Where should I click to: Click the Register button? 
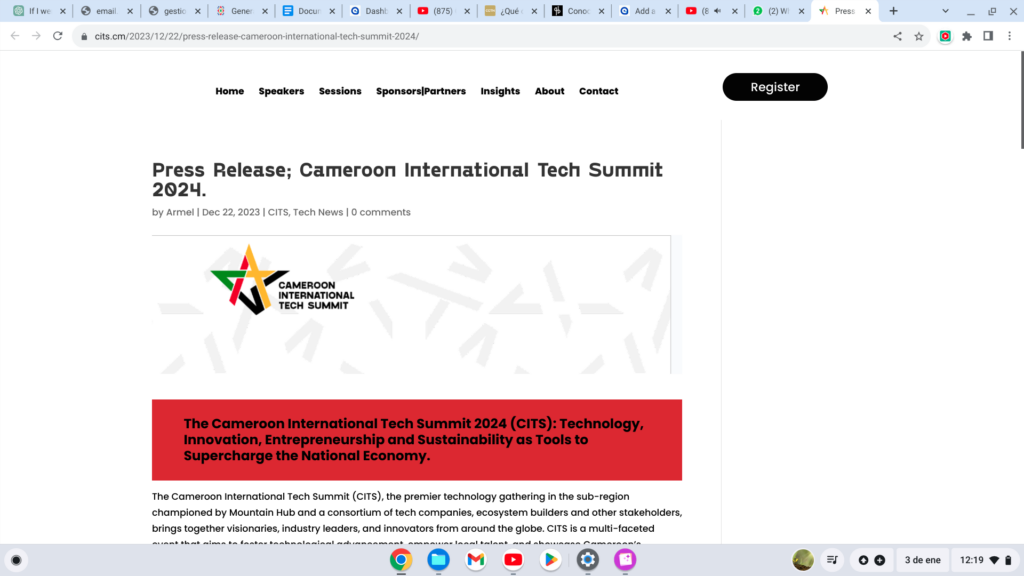[x=775, y=87]
